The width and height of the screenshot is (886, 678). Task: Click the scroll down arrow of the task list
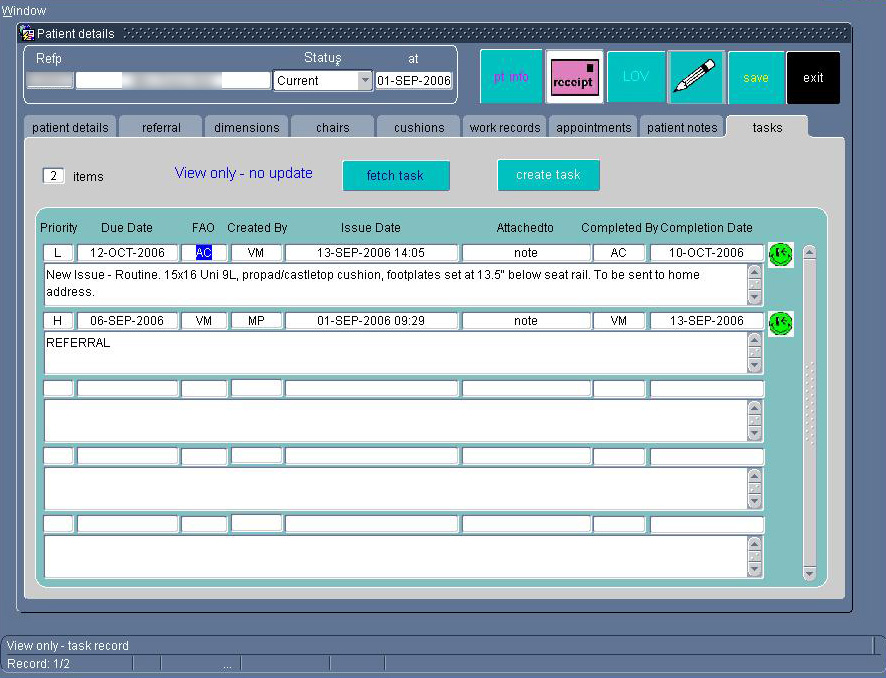coord(809,573)
